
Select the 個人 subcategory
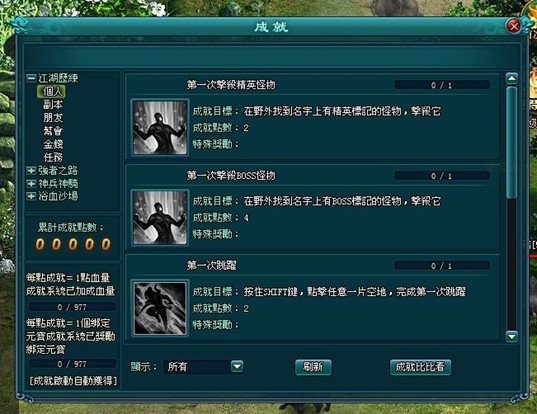(x=52, y=91)
